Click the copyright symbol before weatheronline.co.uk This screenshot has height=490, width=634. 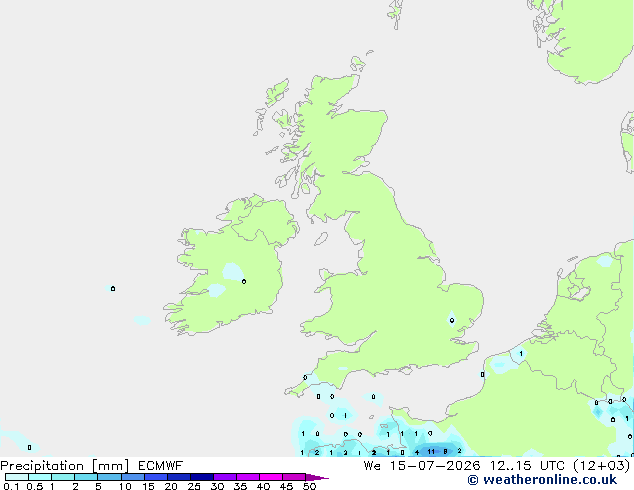[473, 480]
